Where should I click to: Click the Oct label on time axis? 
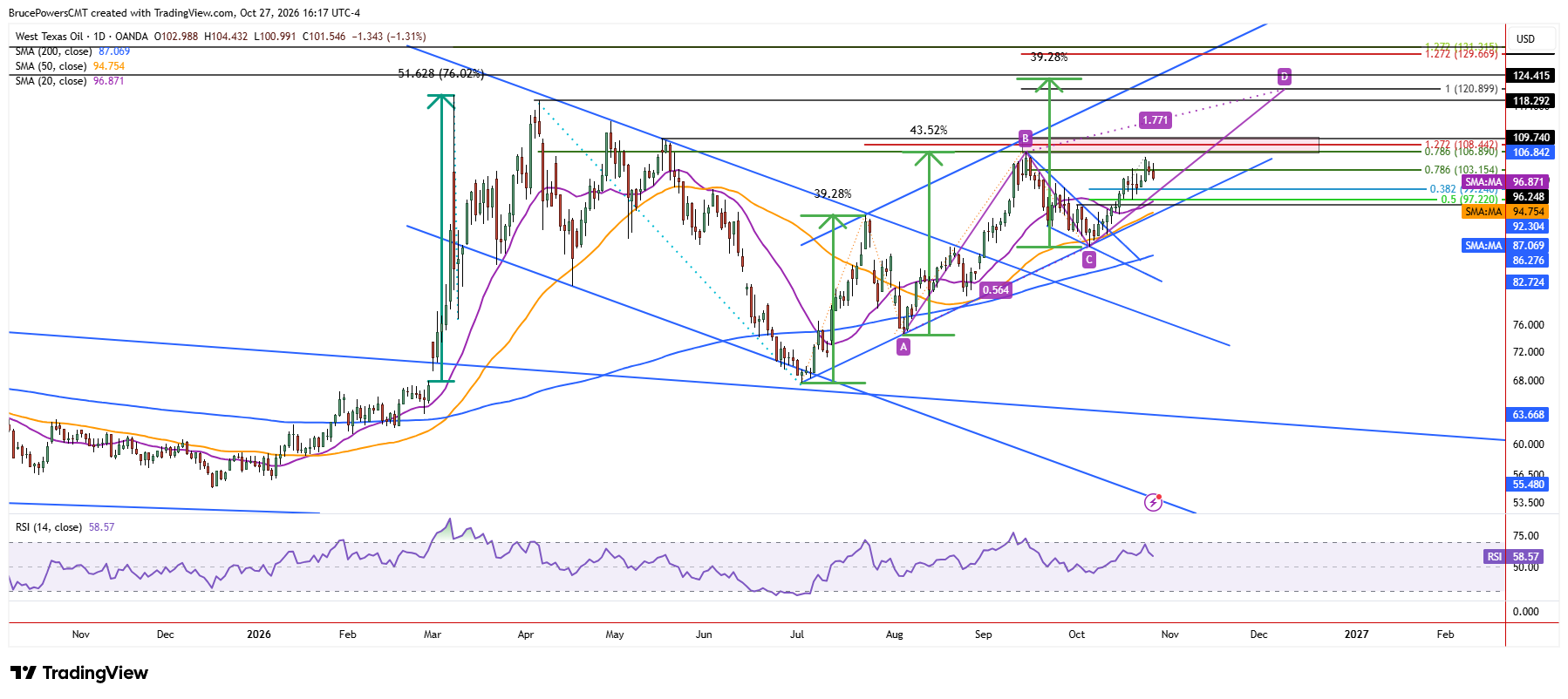(x=1077, y=635)
